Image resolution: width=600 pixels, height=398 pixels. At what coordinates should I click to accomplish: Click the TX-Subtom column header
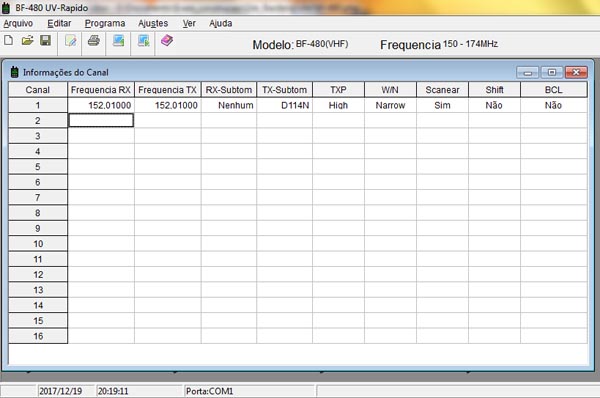click(285, 90)
